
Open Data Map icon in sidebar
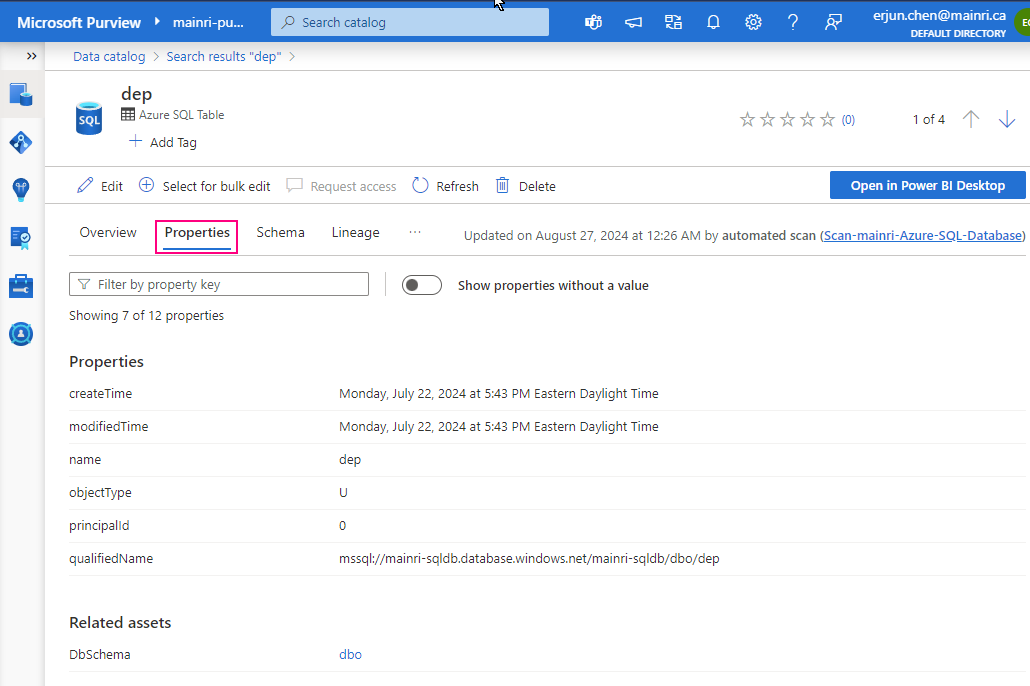click(21, 142)
